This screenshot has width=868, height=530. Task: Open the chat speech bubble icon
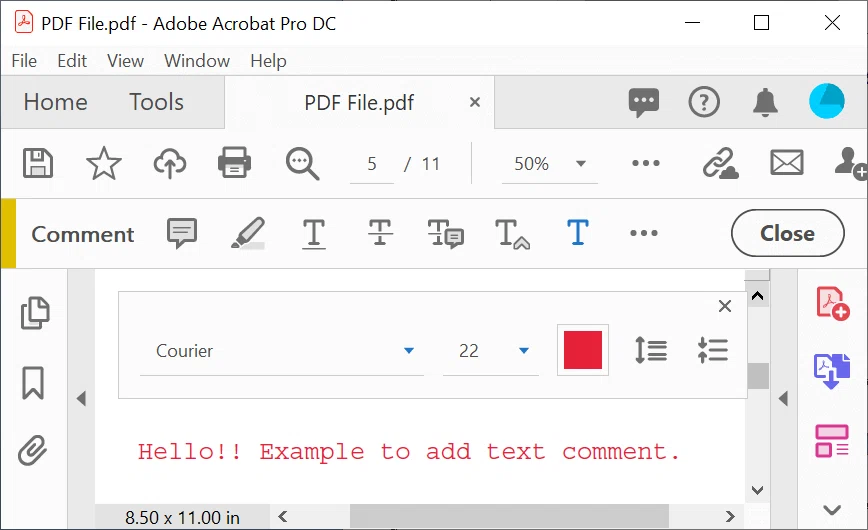644,102
